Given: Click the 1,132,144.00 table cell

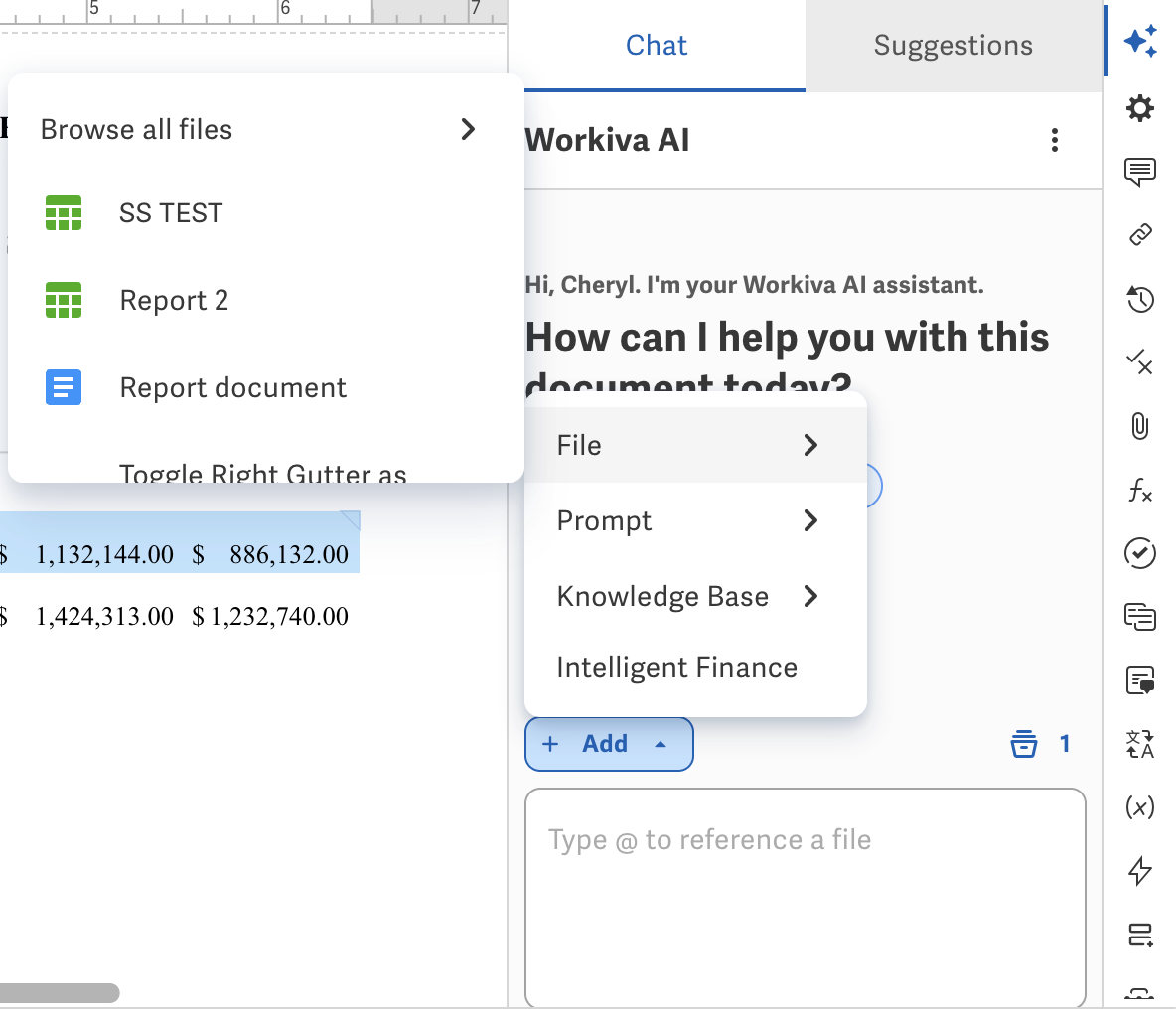Looking at the screenshot, I should [103, 555].
